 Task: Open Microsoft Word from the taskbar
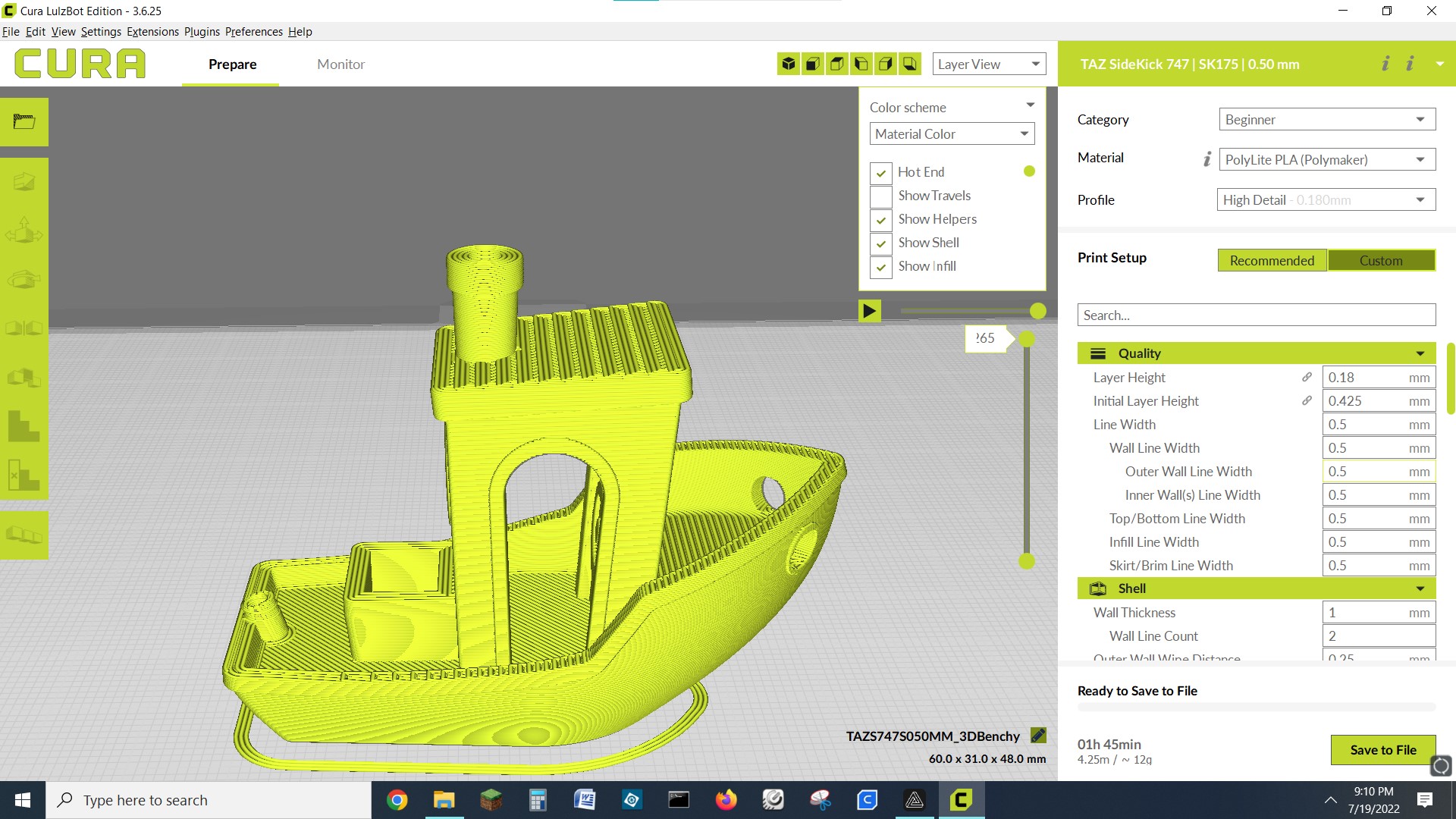(x=585, y=800)
